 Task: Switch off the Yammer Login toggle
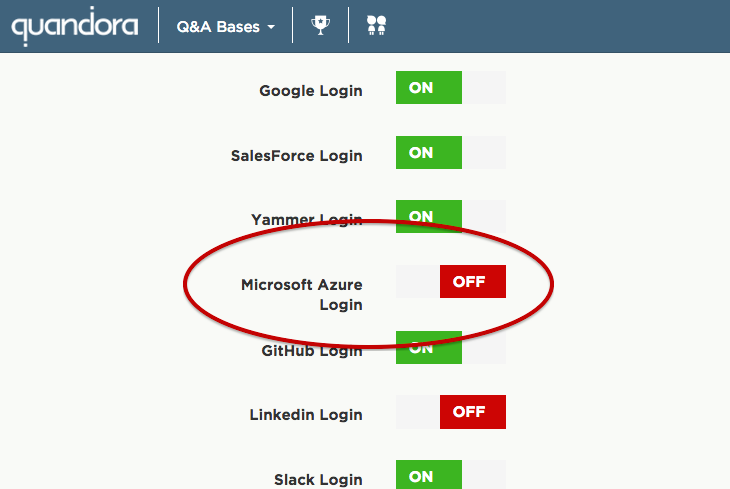[451, 217]
